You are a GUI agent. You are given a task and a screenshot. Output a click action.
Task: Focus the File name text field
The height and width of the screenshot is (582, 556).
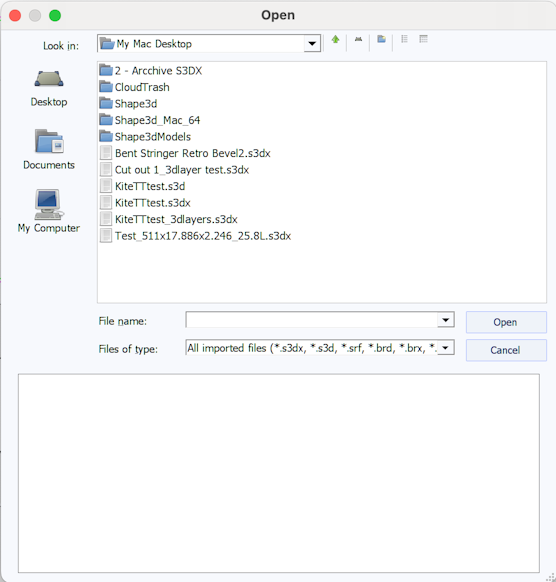point(312,320)
